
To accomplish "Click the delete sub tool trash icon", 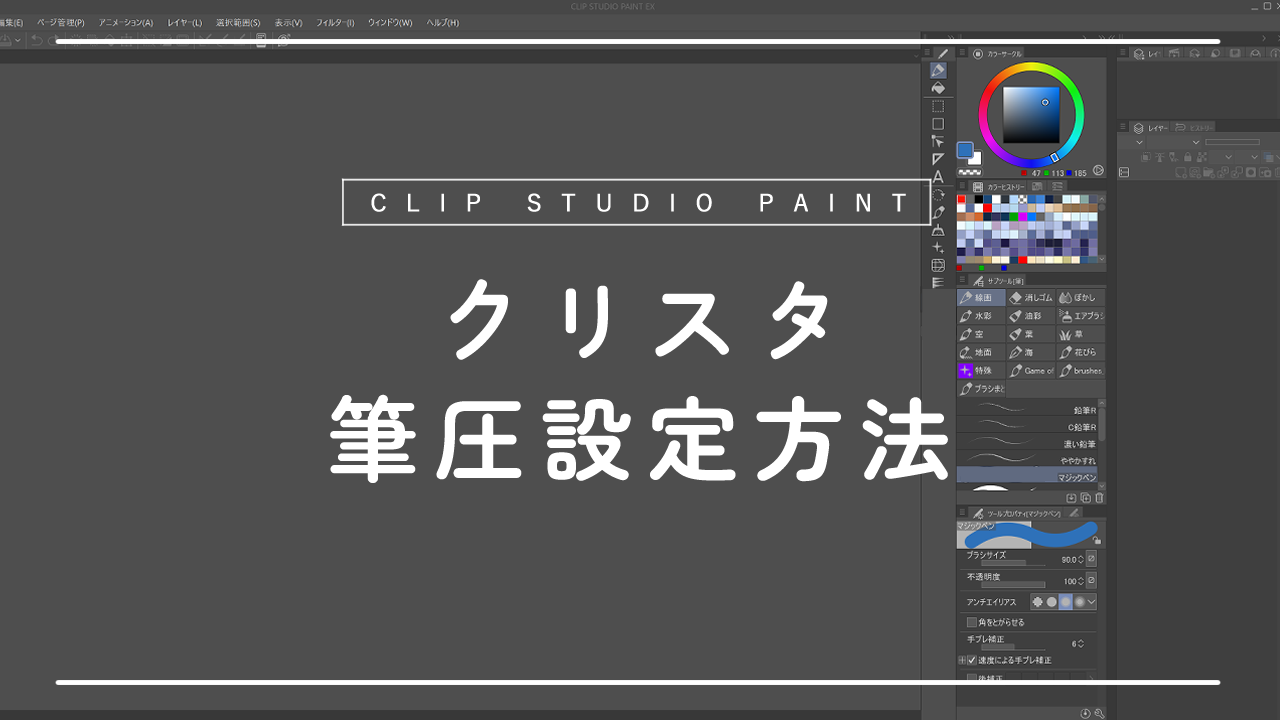I will click(1099, 498).
